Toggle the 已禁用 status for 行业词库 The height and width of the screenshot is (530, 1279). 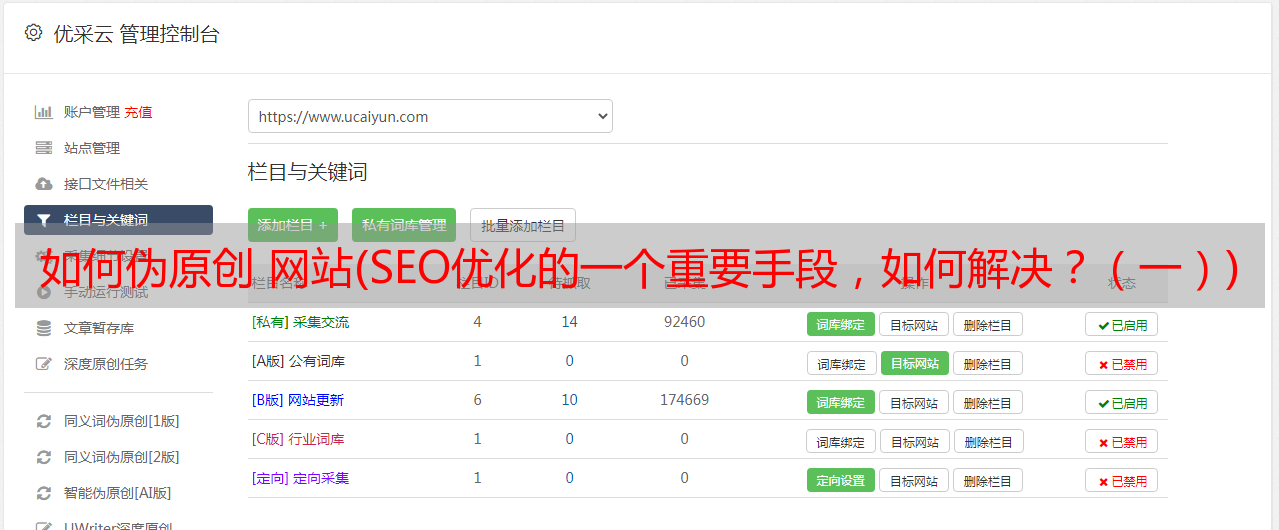1121,442
